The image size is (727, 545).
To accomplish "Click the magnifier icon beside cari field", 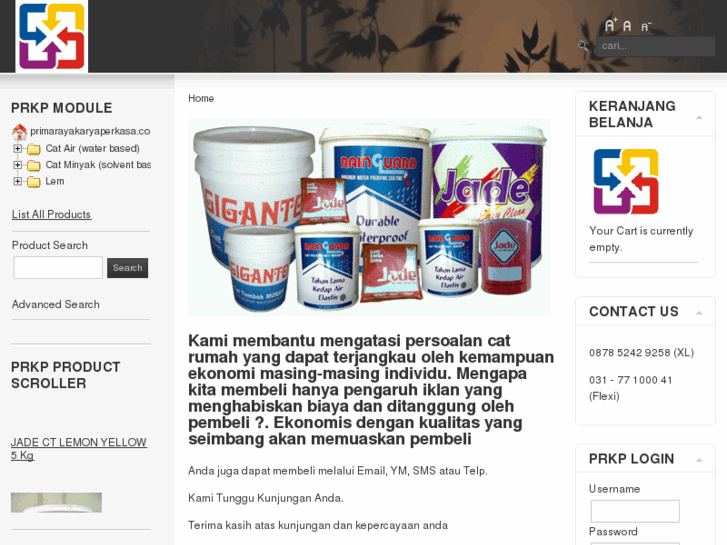I will (x=583, y=45).
